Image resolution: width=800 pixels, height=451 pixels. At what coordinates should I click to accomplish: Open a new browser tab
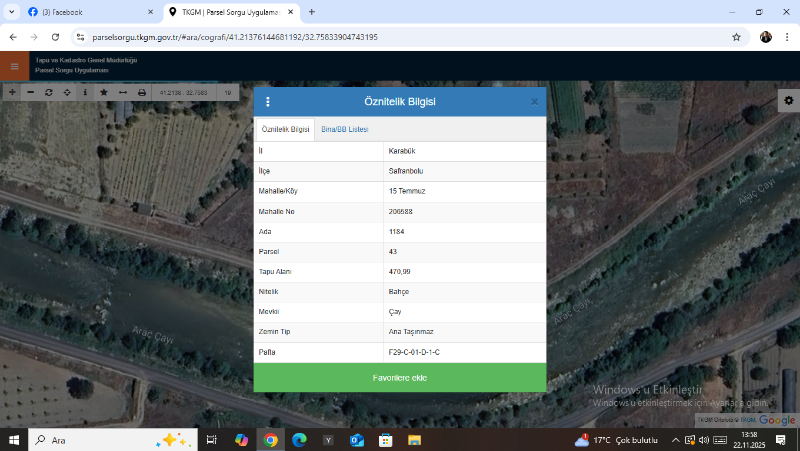tap(312, 12)
